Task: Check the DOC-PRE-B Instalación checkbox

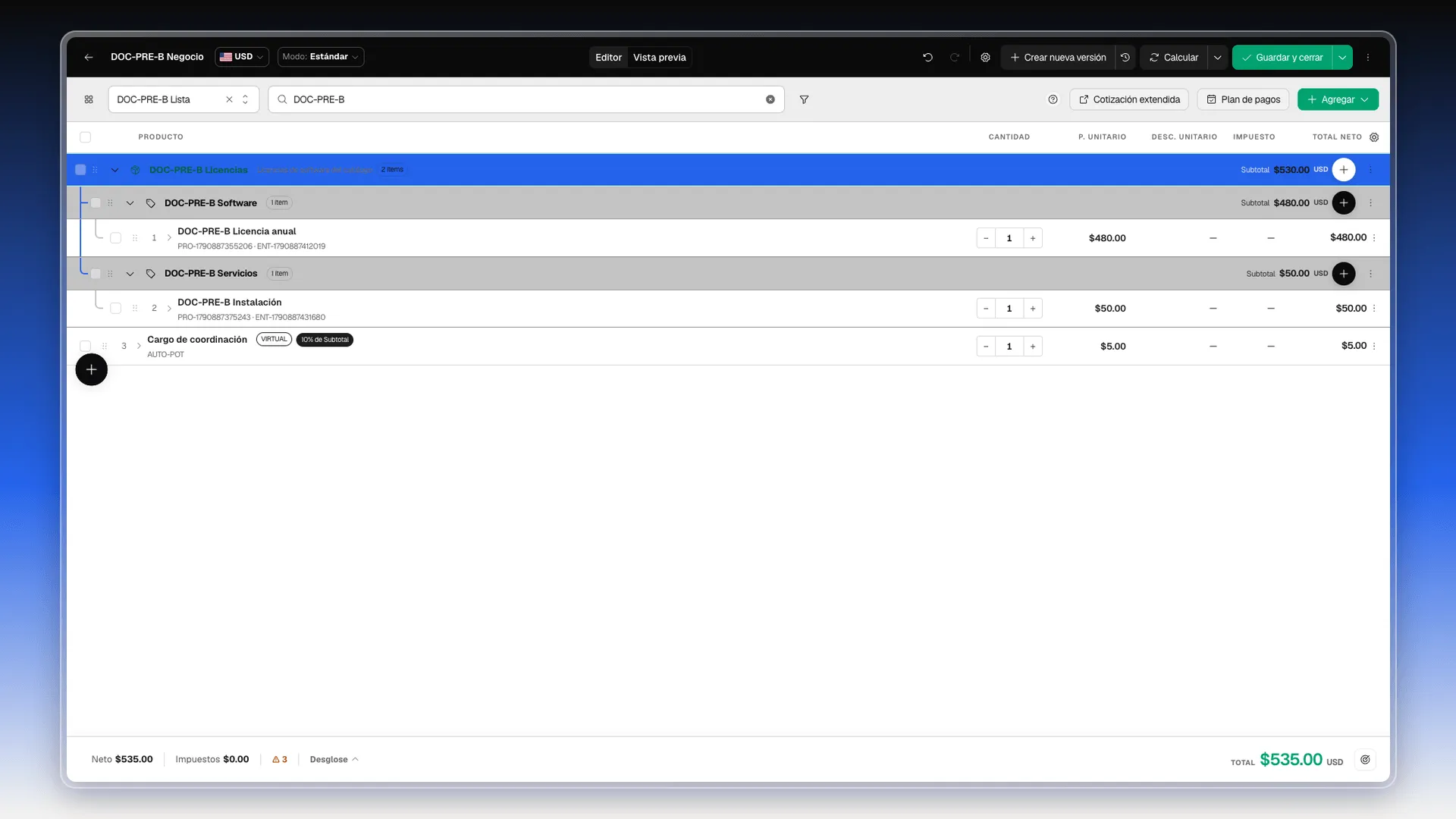Action: click(115, 309)
